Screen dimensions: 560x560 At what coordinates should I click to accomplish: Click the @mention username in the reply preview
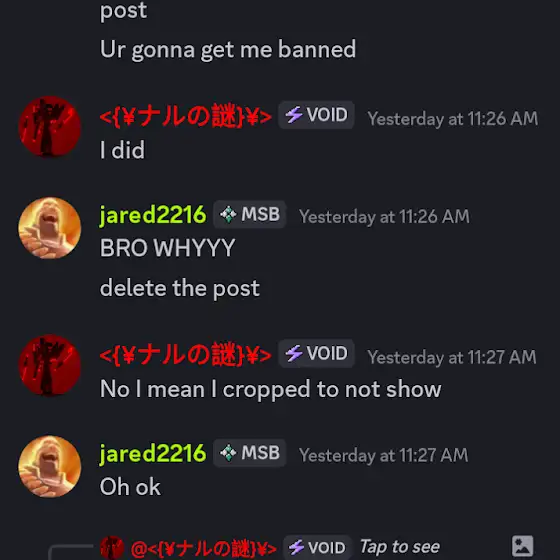coord(204,548)
